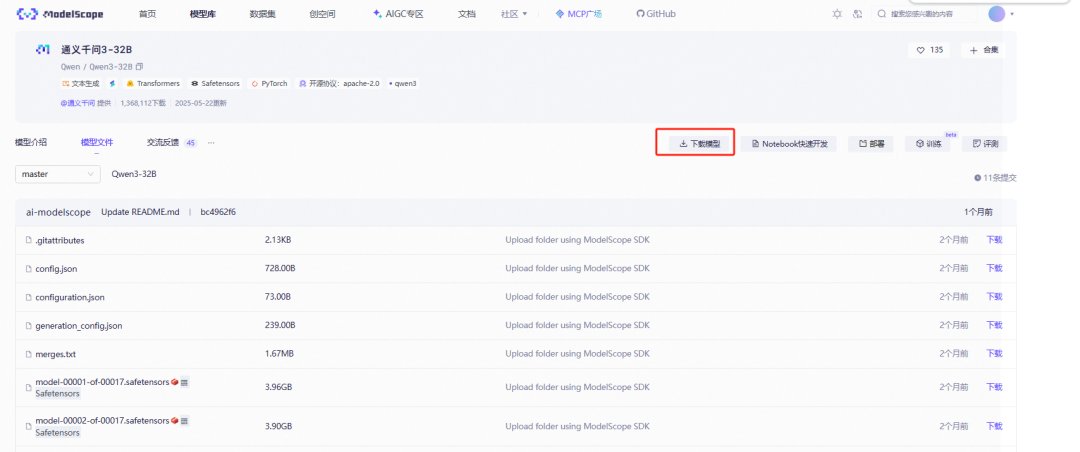Click the lightning bolt tag icon
Viewport: 1080px width, 452px height.
112,83
